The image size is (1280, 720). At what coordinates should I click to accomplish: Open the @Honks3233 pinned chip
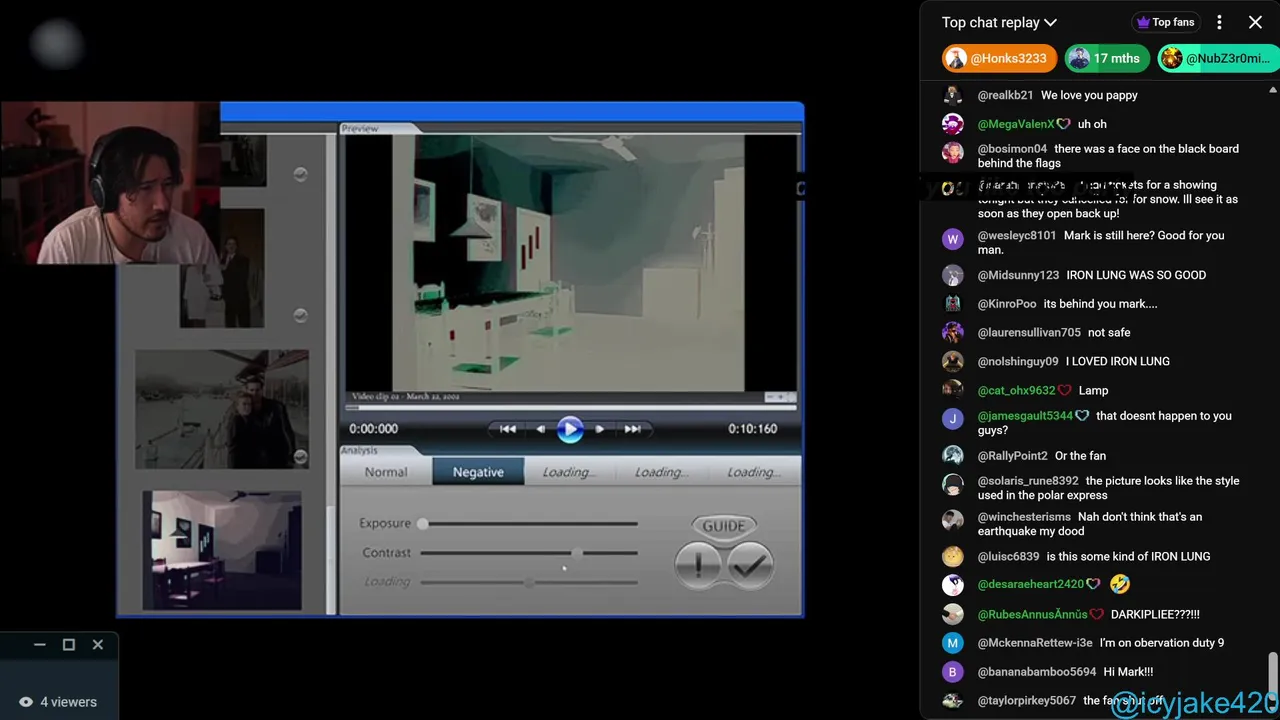click(999, 58)
